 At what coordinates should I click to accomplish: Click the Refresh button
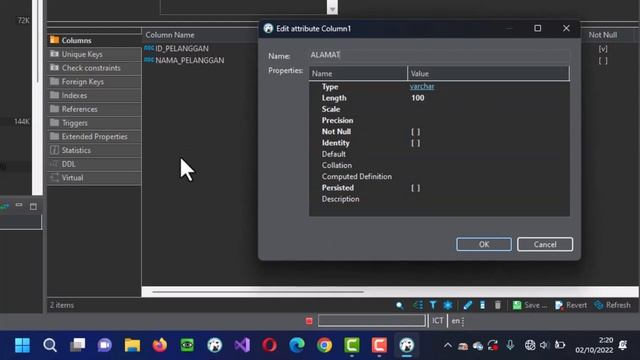[613, 305]
